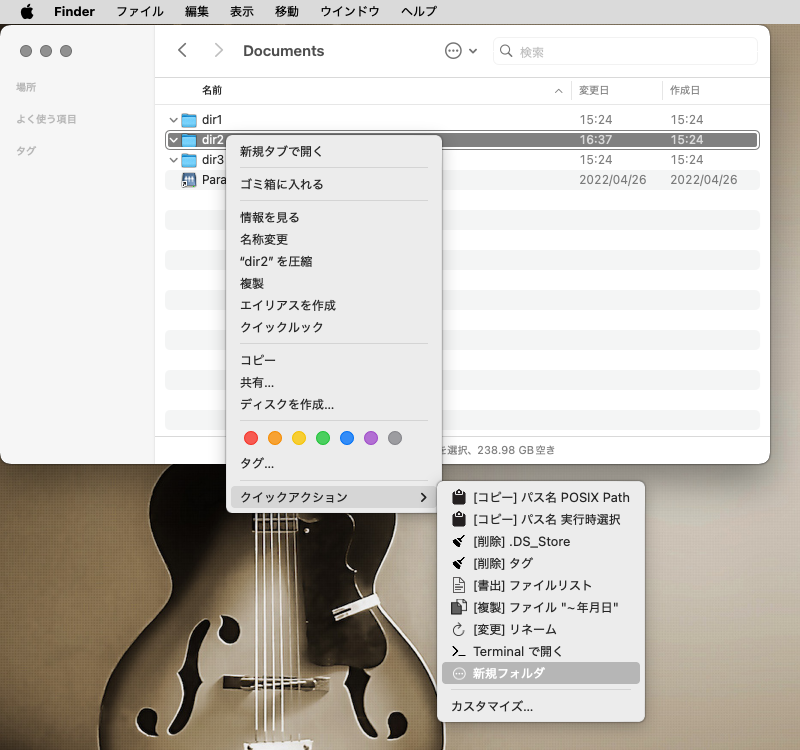
Task: Apply the red color tag
Action: click(251, 438)
